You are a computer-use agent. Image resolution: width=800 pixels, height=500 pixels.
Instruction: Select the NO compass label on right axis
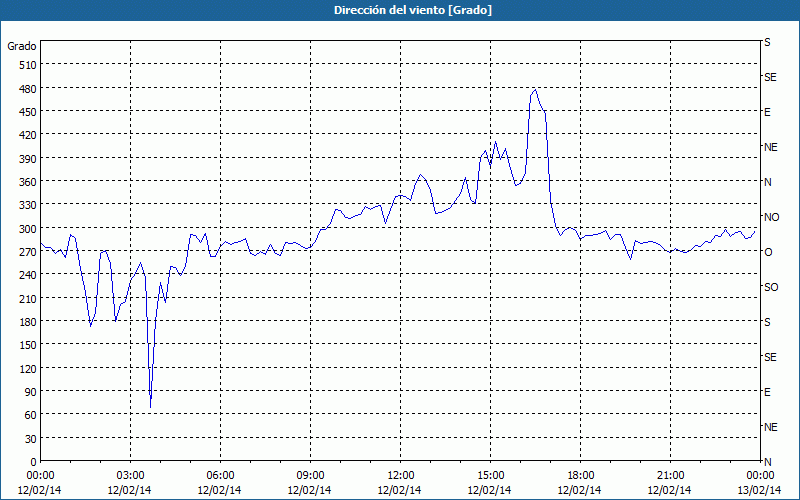coord(772,217)
